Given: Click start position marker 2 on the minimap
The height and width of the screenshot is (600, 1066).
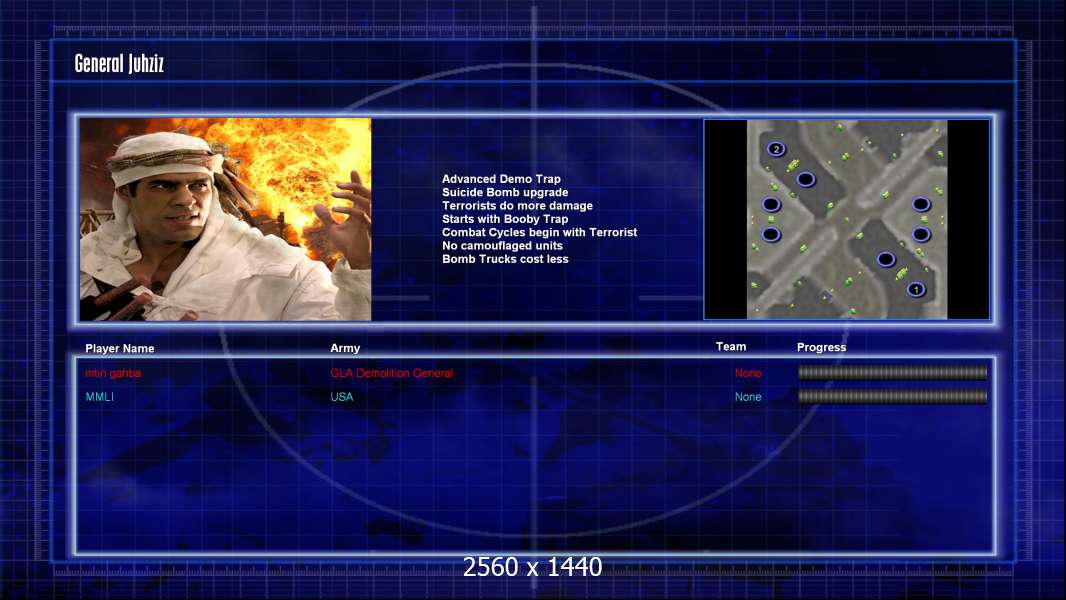Looking at the screenshot, I should [x=776, y=149].
